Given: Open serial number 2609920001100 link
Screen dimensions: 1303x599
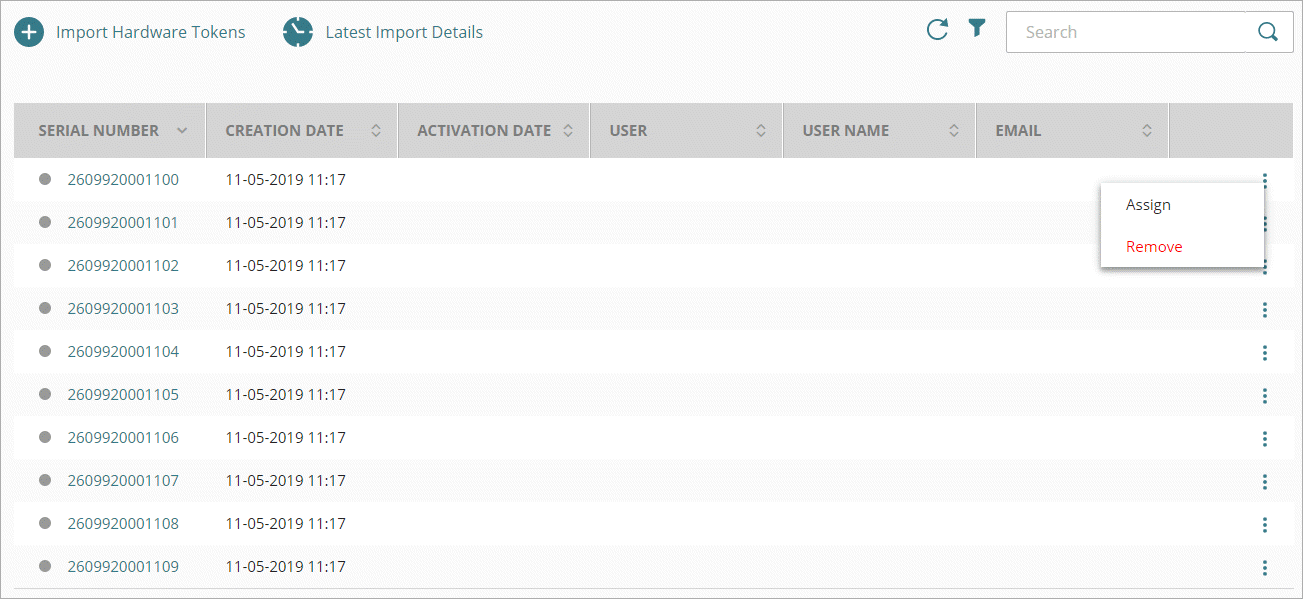Looking at the screenshot, I should [123, 180].
